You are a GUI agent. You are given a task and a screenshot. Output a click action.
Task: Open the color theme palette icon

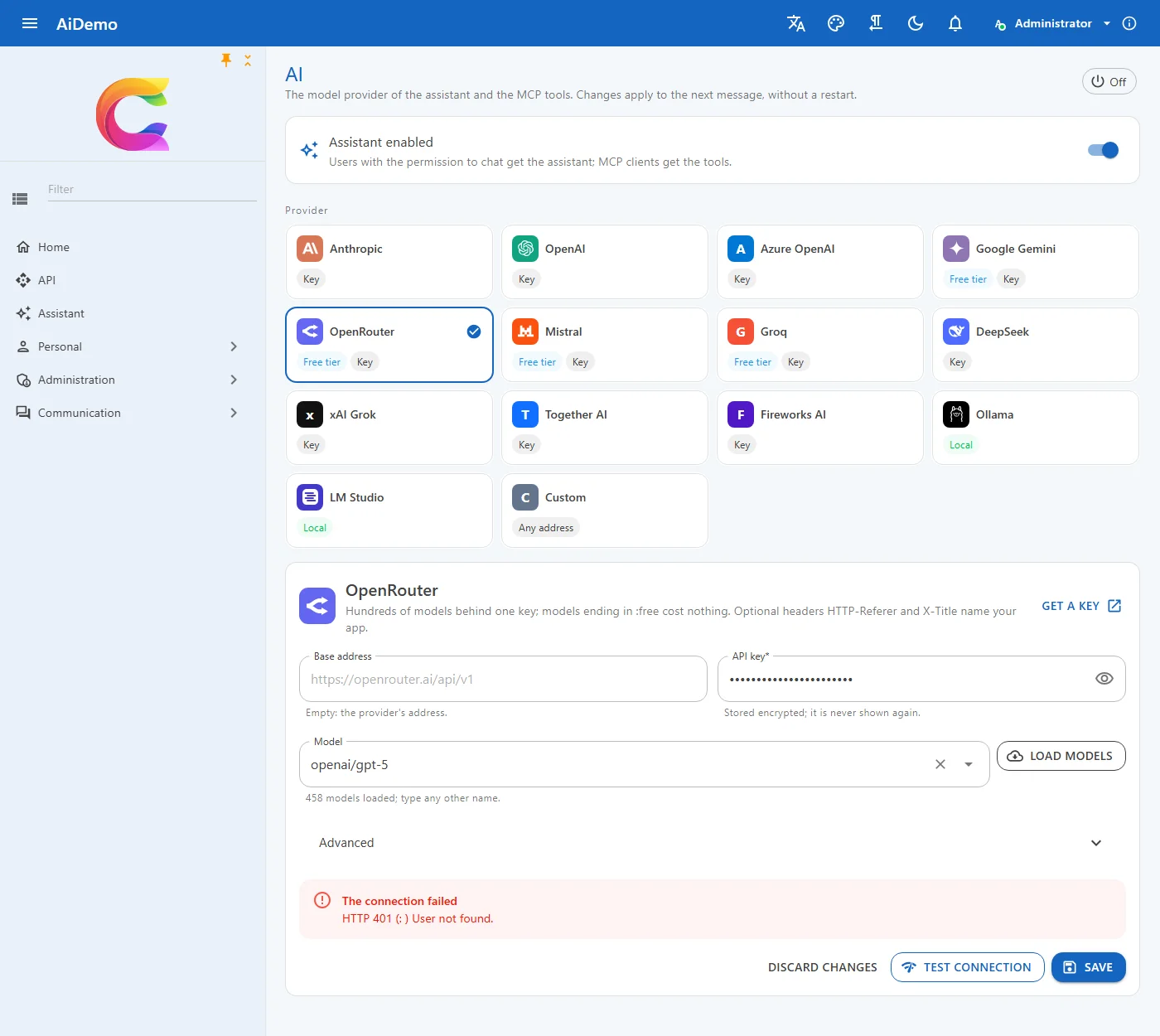(x=836, y=23)
